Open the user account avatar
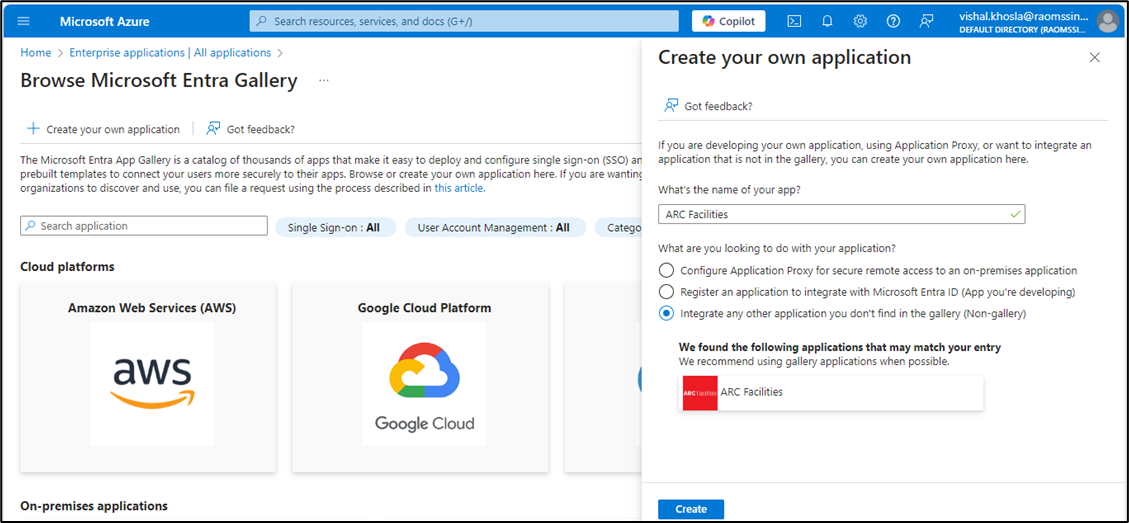Image resolution: width=1129 pixels, height=523 pixels. 1107,21
